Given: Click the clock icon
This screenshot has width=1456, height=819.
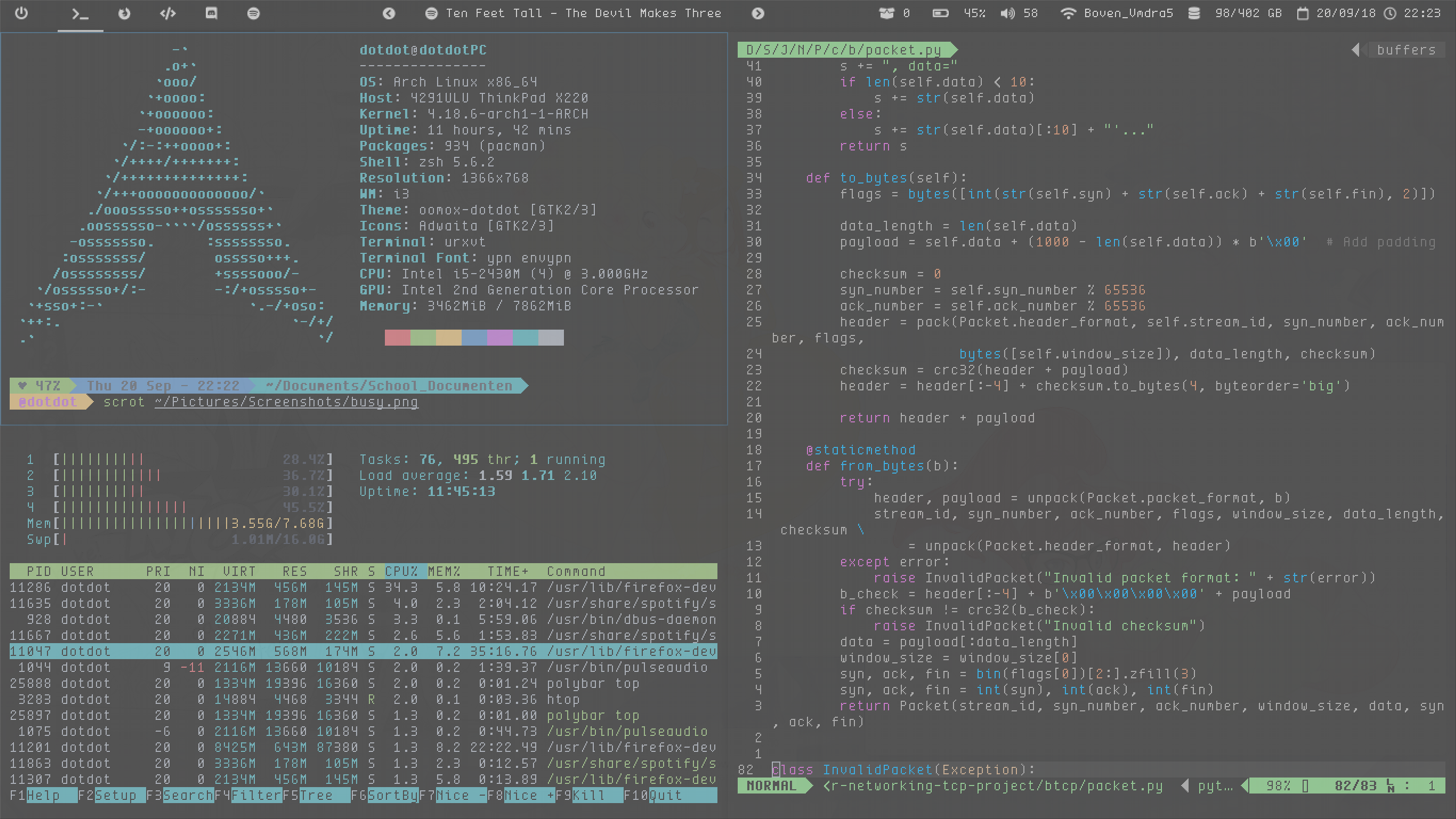Looking at the screenshot, I should 1390,13.
